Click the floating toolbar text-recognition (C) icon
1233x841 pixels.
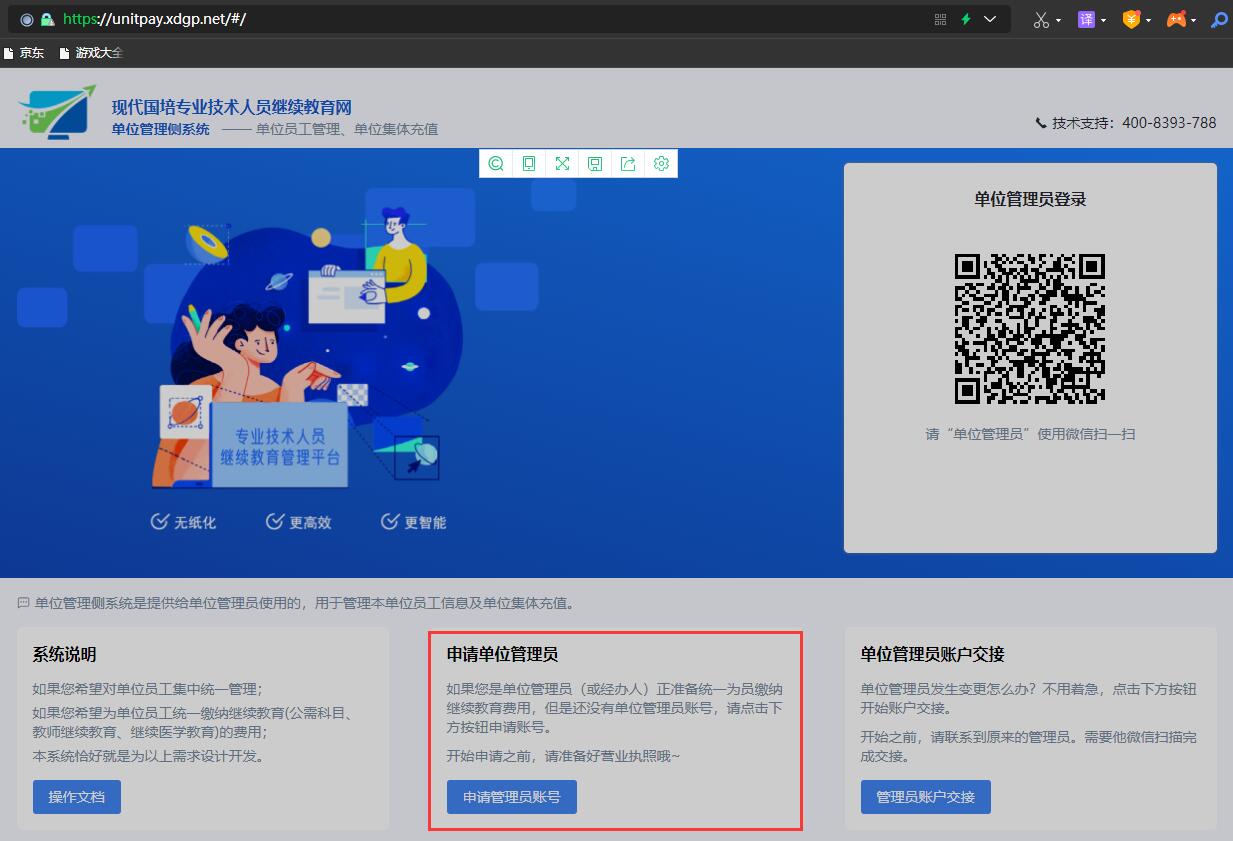point(496,164)
